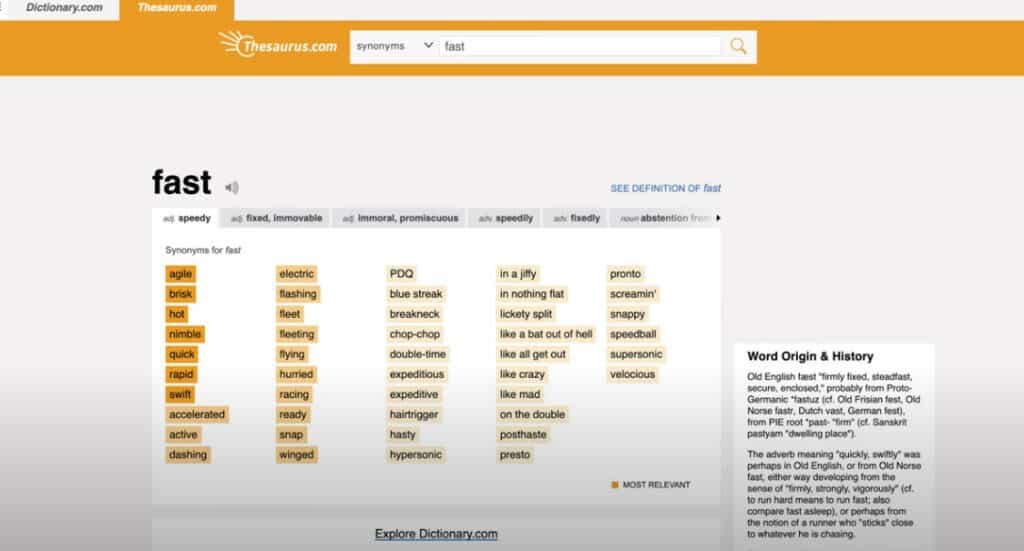Select the Thesaurus.com site tab

tap(176, 8)
